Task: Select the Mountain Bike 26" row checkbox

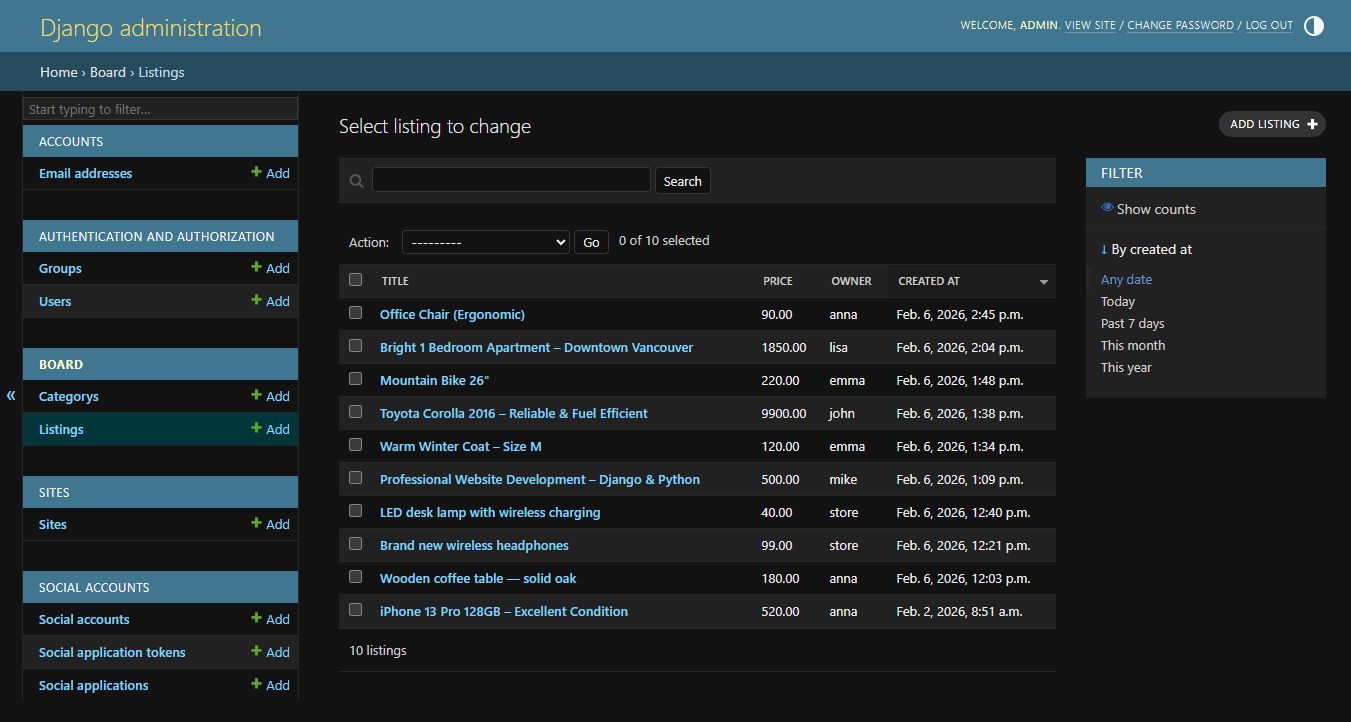Action: 355,379
